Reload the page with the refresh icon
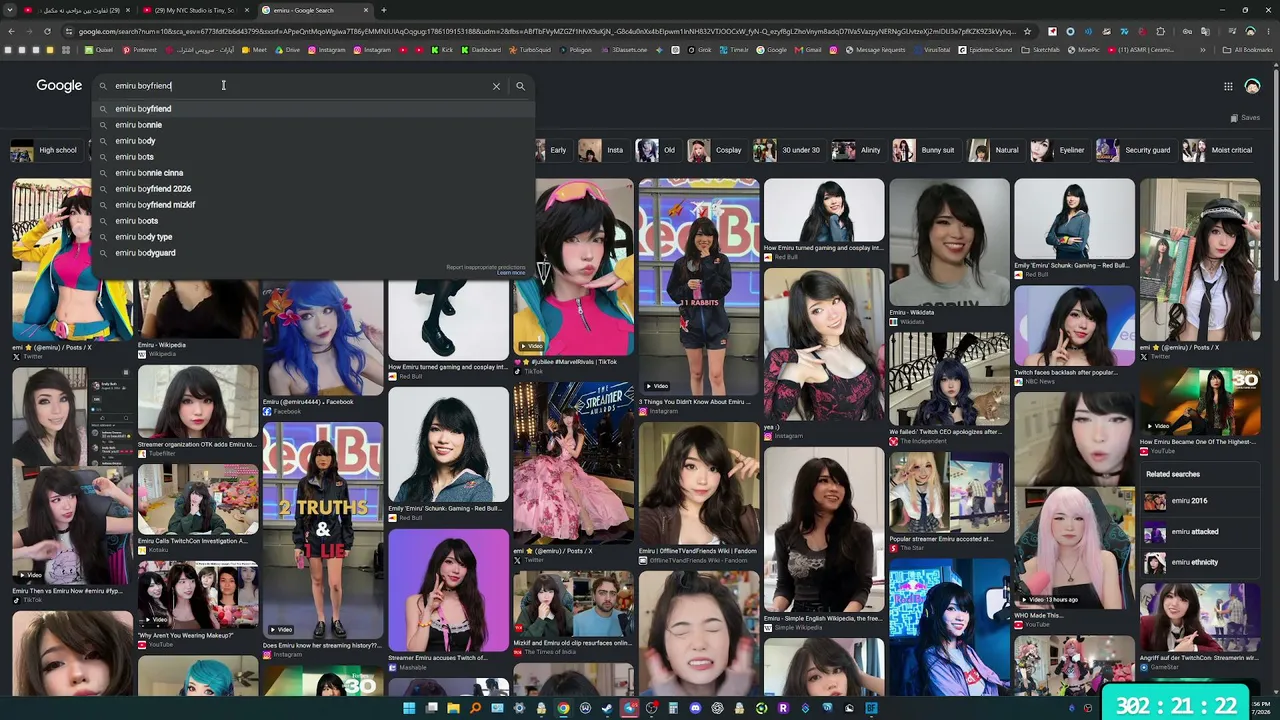This screenshot has height=720, width=1280. point(49,31)
